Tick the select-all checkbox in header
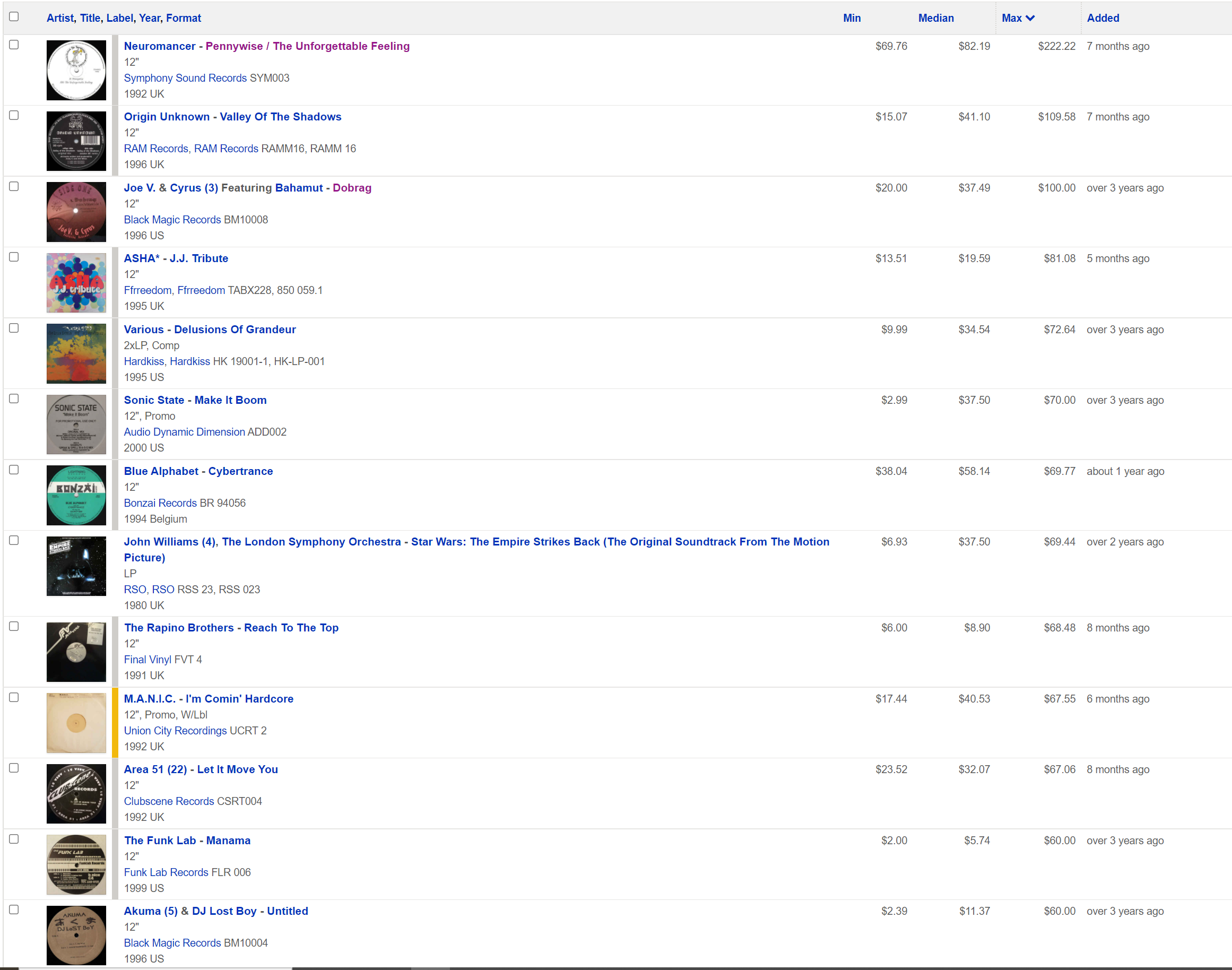This screenshot has height=970, width=1232. click(x=14, y=16)
